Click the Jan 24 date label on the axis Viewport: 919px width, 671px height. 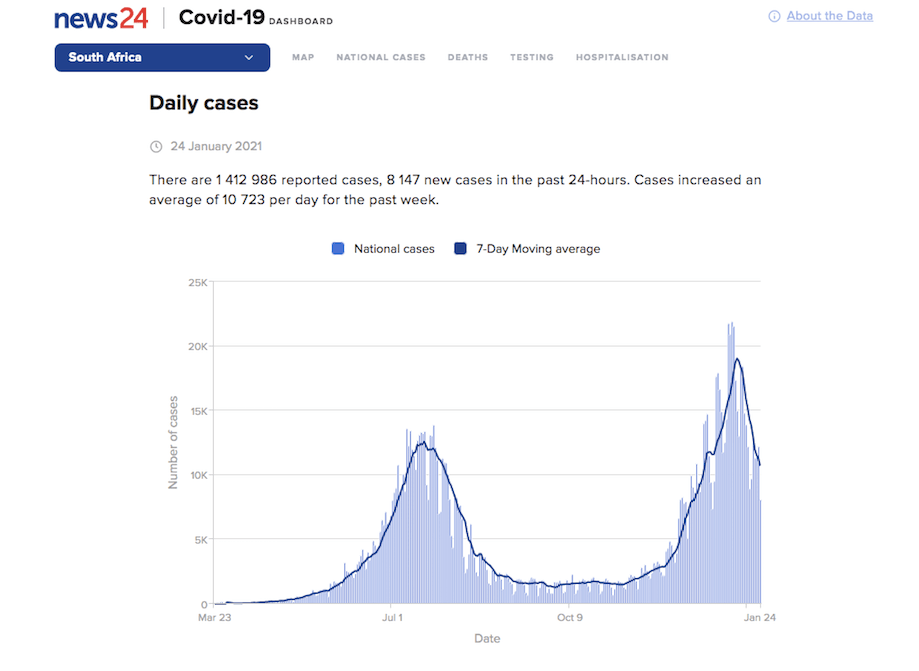(761, 618)
